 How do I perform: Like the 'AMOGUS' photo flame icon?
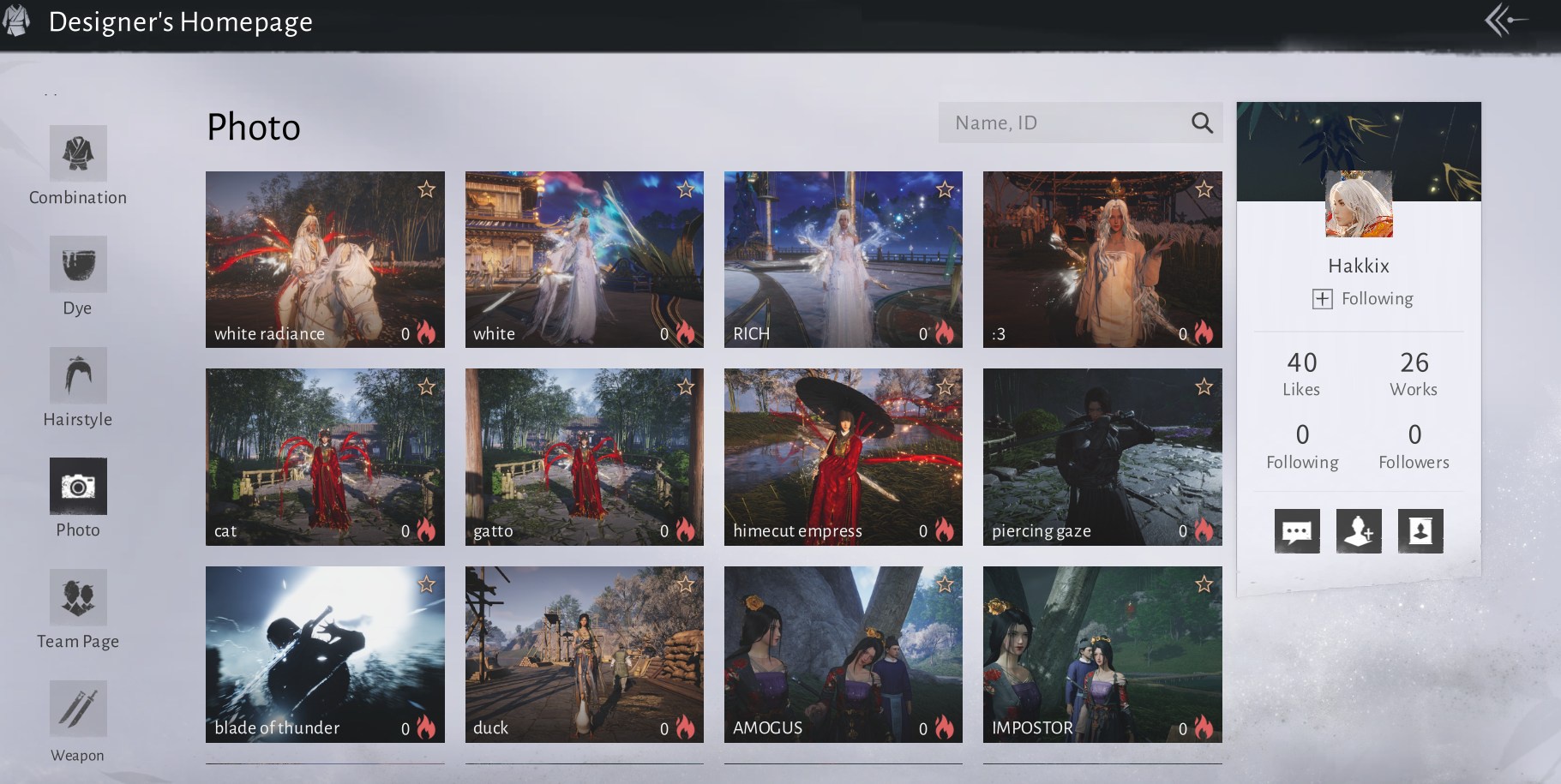pos(944,727)
